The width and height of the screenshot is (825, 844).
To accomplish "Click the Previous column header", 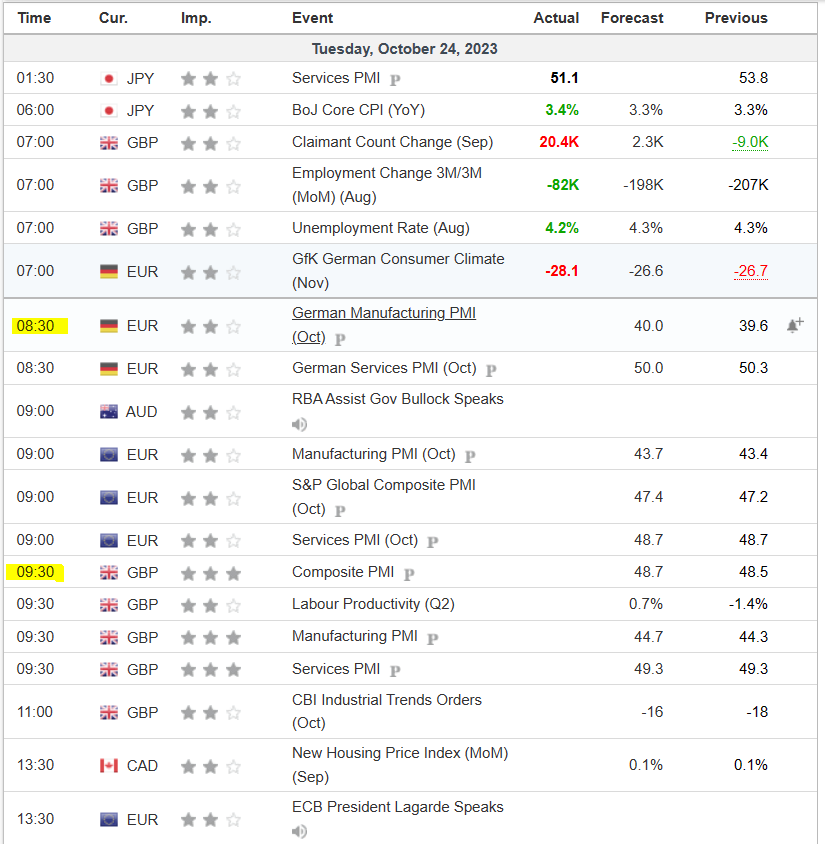I will (x=736, y=18).
